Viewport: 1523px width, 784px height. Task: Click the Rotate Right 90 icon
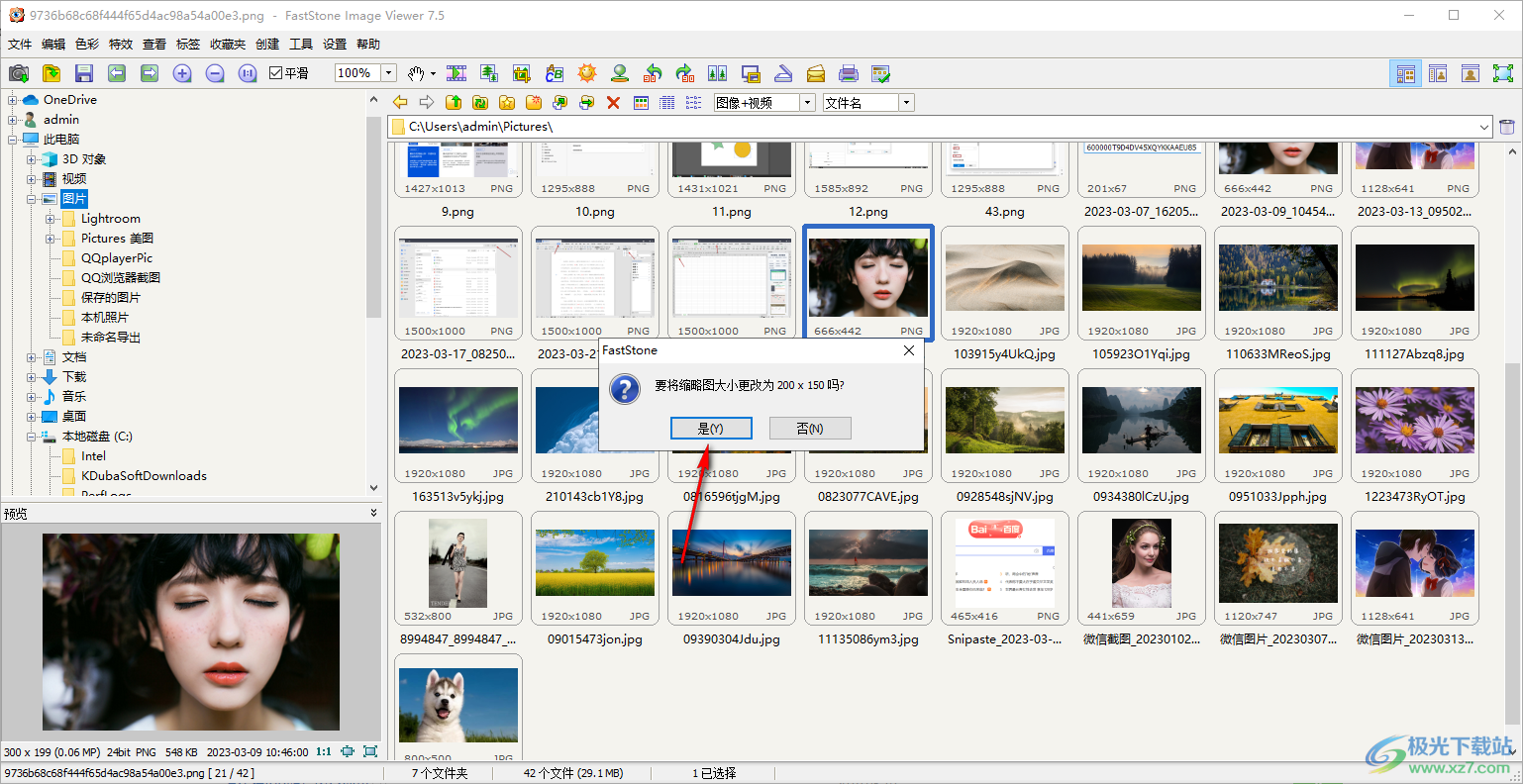685,73
